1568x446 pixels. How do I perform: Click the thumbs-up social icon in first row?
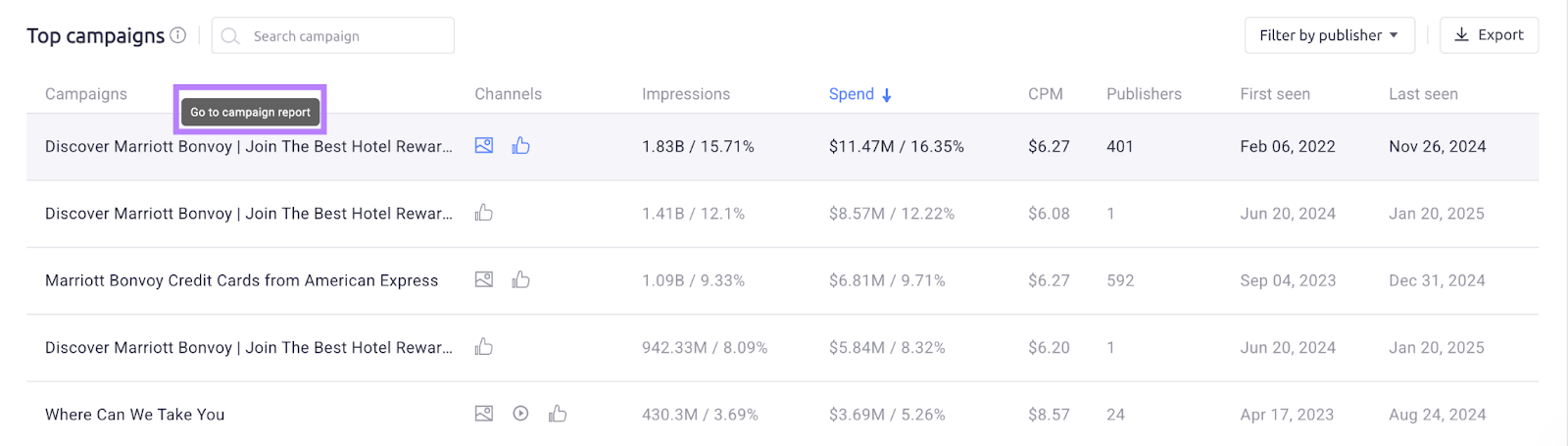(x=521, y=146)
